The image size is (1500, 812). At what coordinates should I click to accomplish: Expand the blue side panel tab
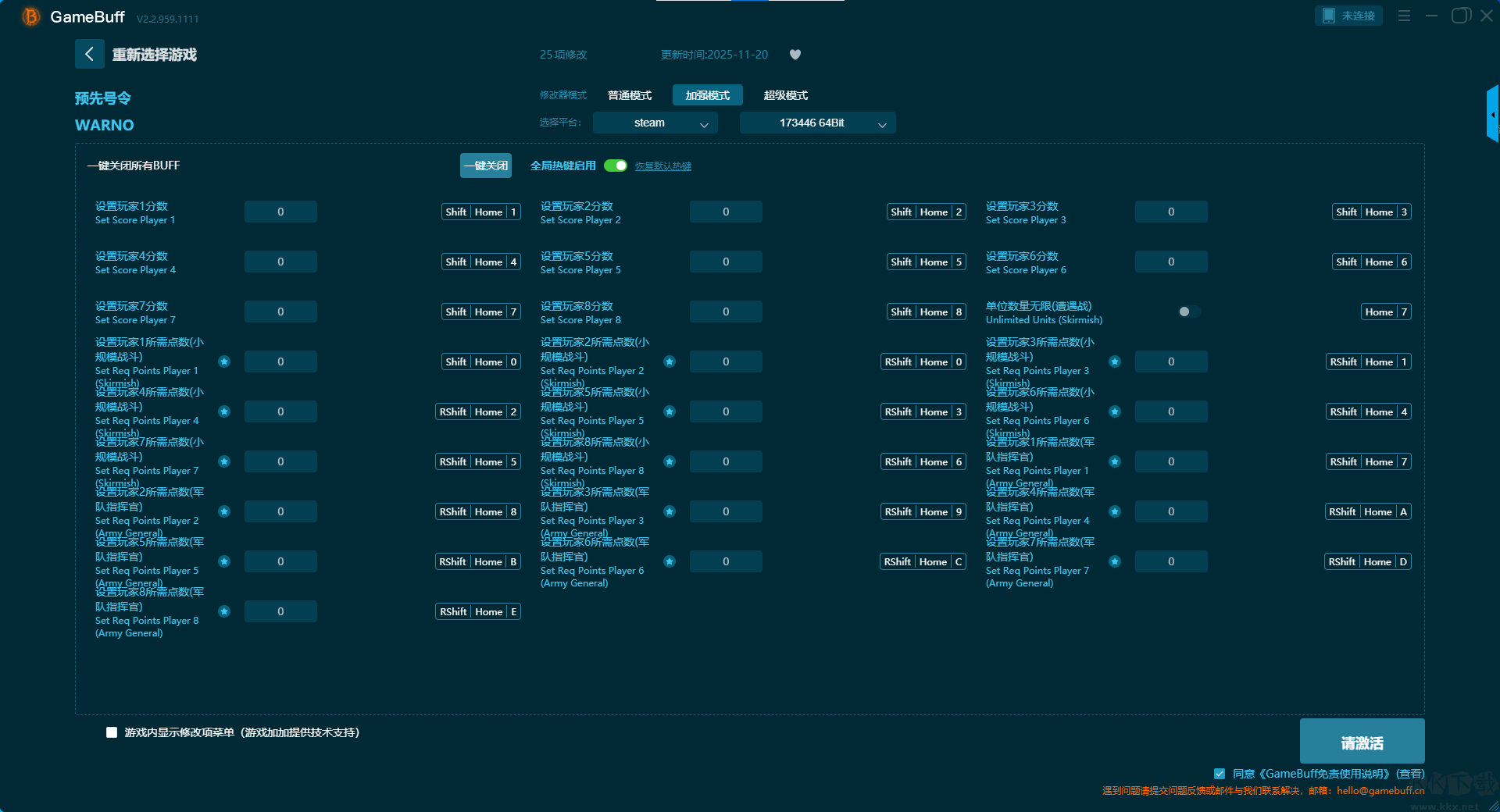click(x=1493, y=114)
